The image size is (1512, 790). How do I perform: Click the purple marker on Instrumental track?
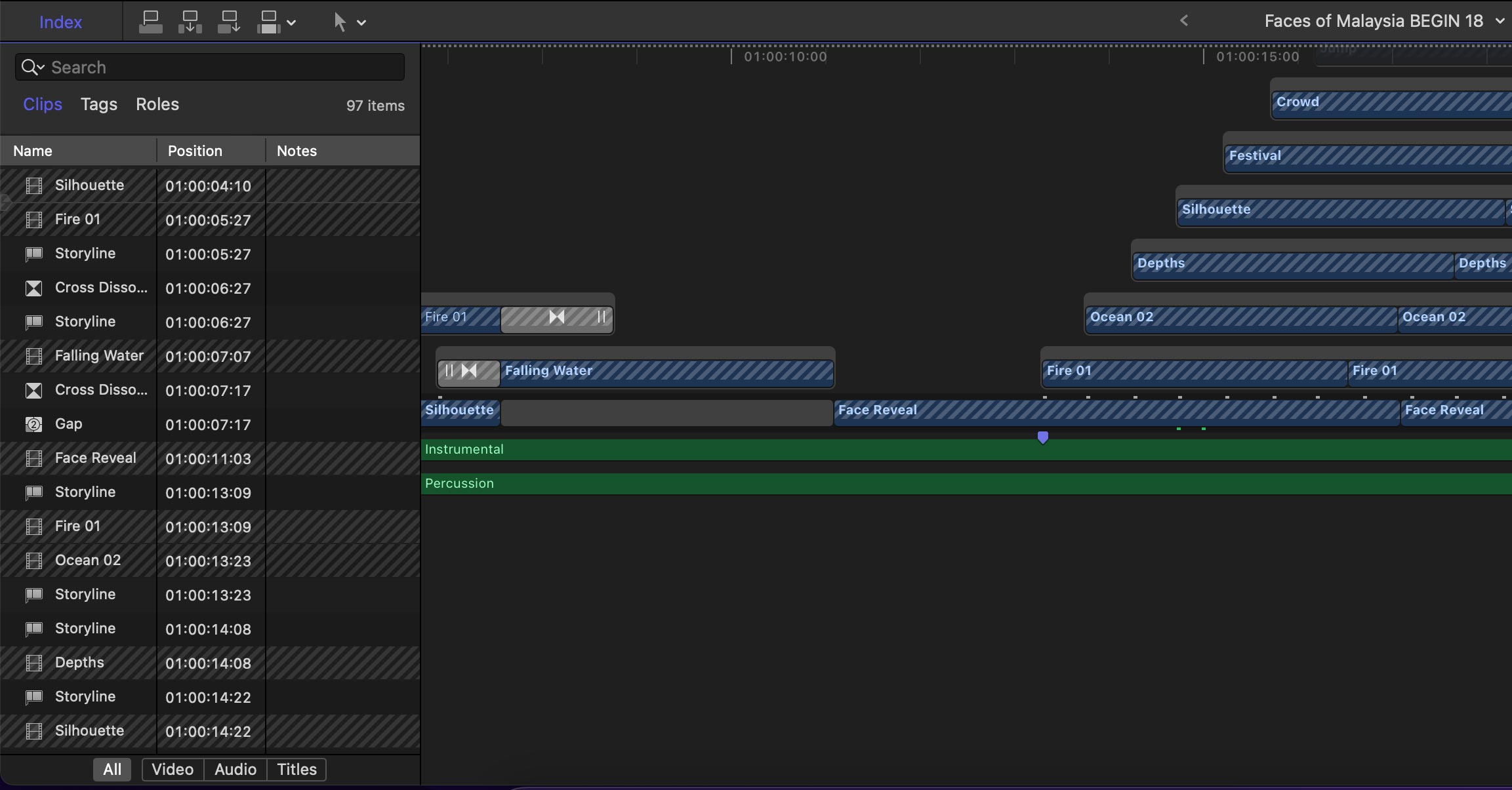[x=1043, y=437]
